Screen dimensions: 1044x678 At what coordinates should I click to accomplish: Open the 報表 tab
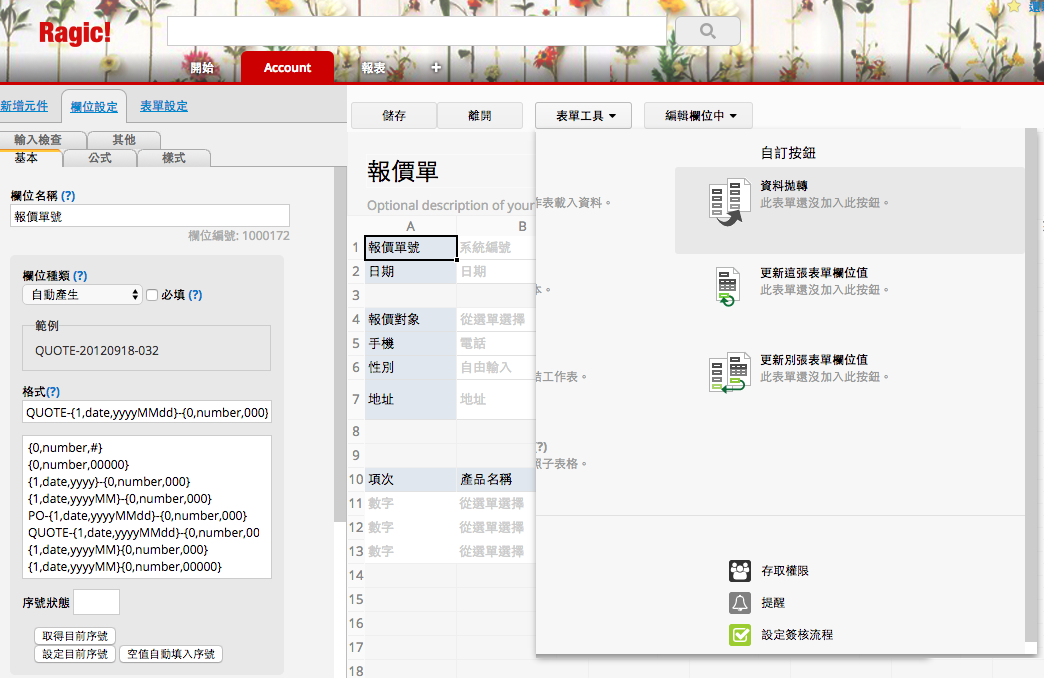374,67
